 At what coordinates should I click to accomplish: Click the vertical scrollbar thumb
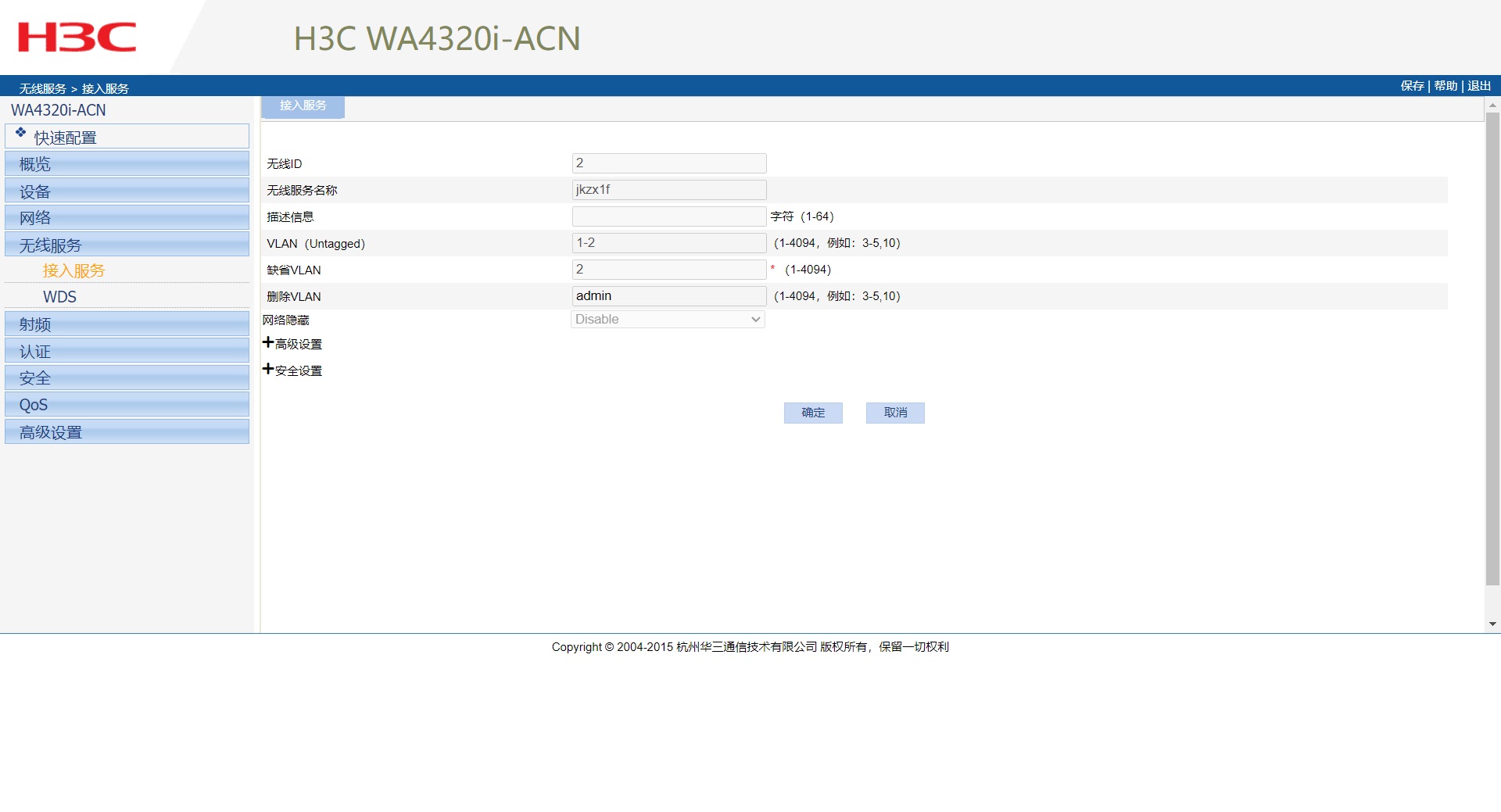[x=1492, y=349]
